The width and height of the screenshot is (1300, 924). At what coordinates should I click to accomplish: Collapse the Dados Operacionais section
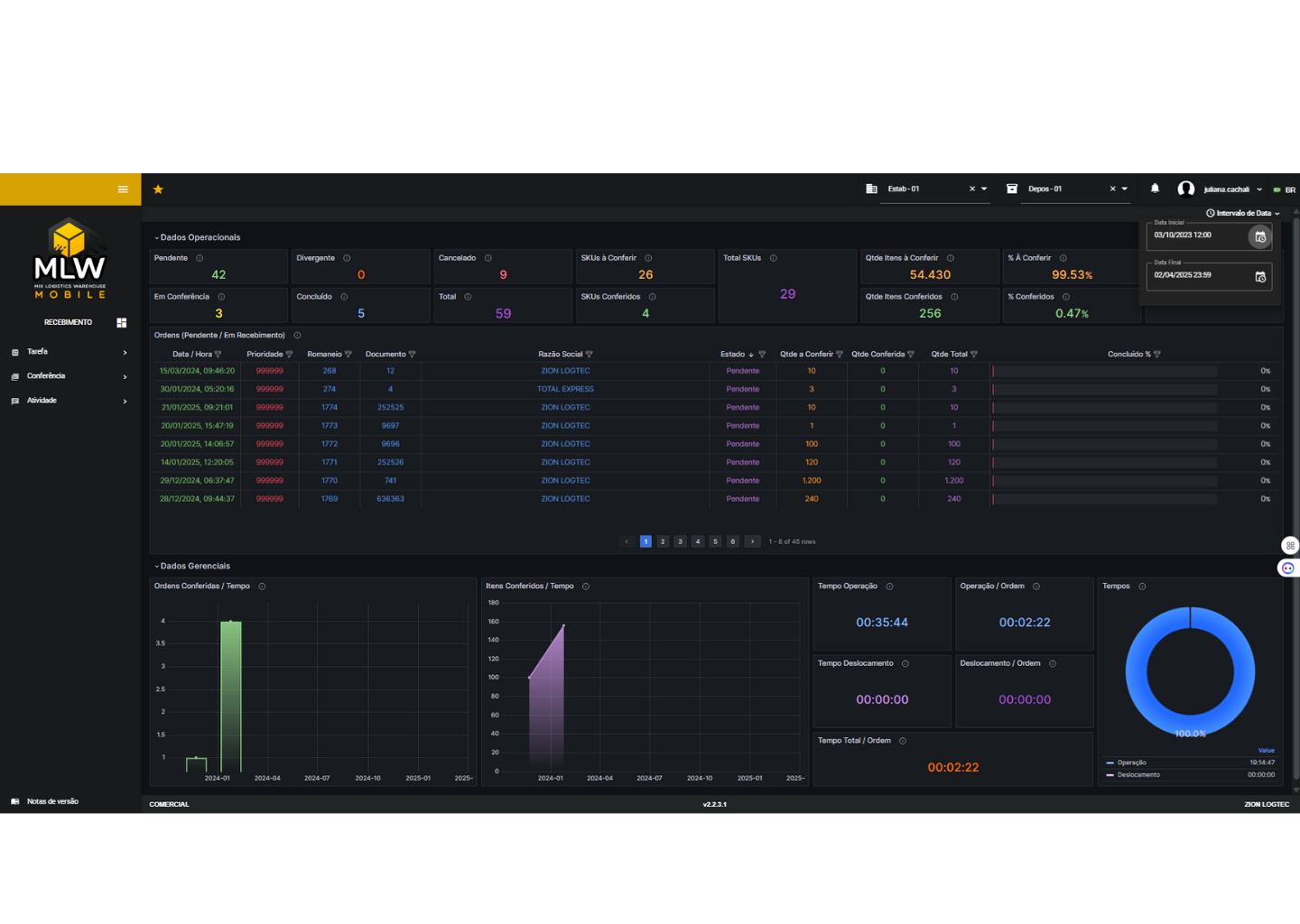tap(156, 238)
